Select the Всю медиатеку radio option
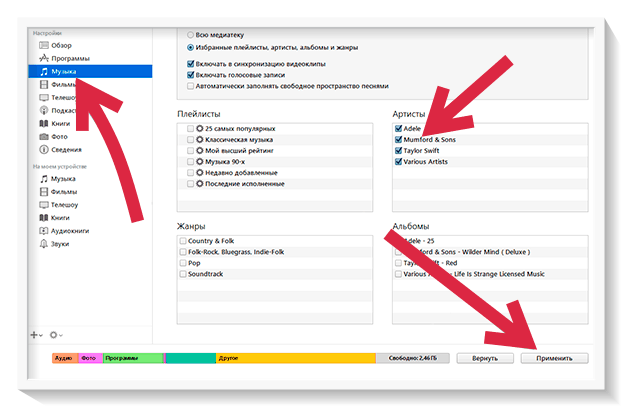This screenshot has width=622, height=407. click(x=190, y=34)
